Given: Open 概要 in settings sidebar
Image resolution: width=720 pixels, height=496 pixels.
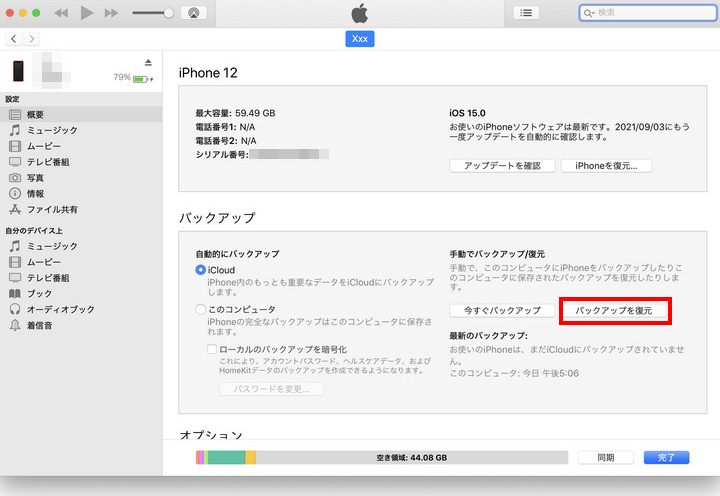Looking at the screenshot, I should (81, 114).
